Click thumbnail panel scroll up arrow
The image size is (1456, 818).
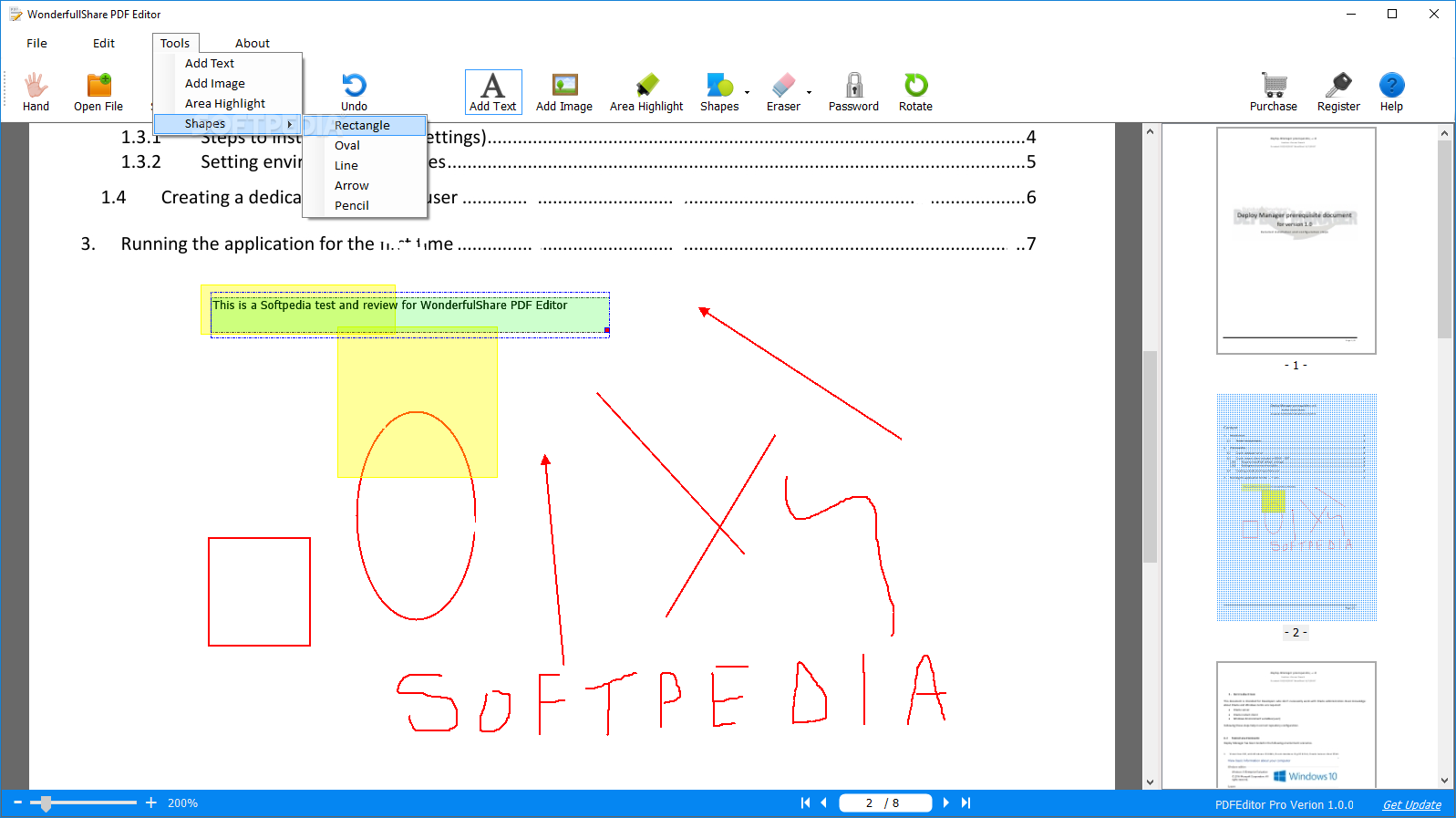coord(1444,133)
